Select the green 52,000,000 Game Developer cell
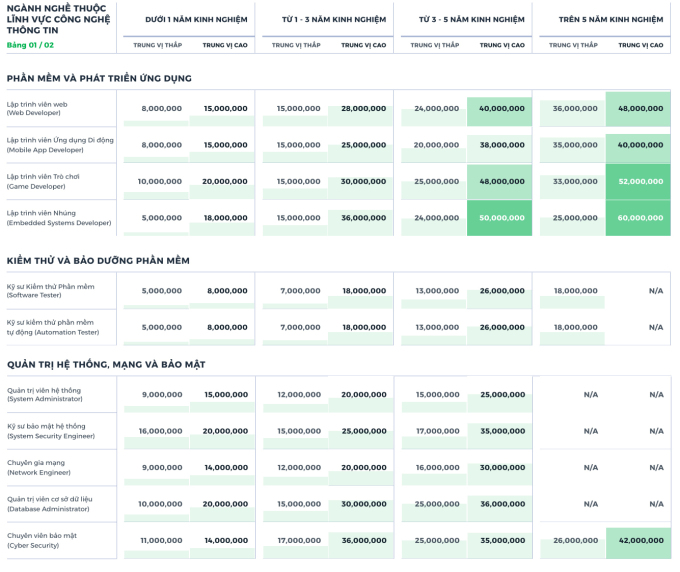The image size is (680, 572). click(x=640, y=181)
